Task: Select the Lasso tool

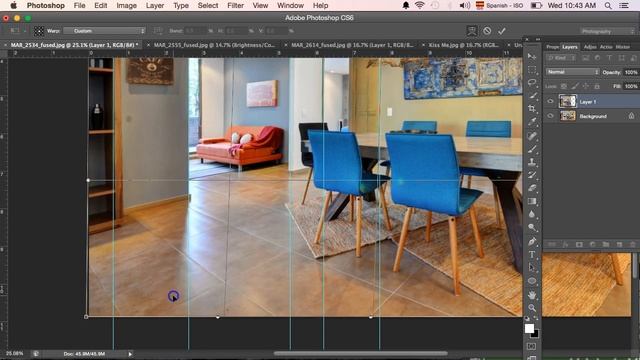Action: [532, 82]
